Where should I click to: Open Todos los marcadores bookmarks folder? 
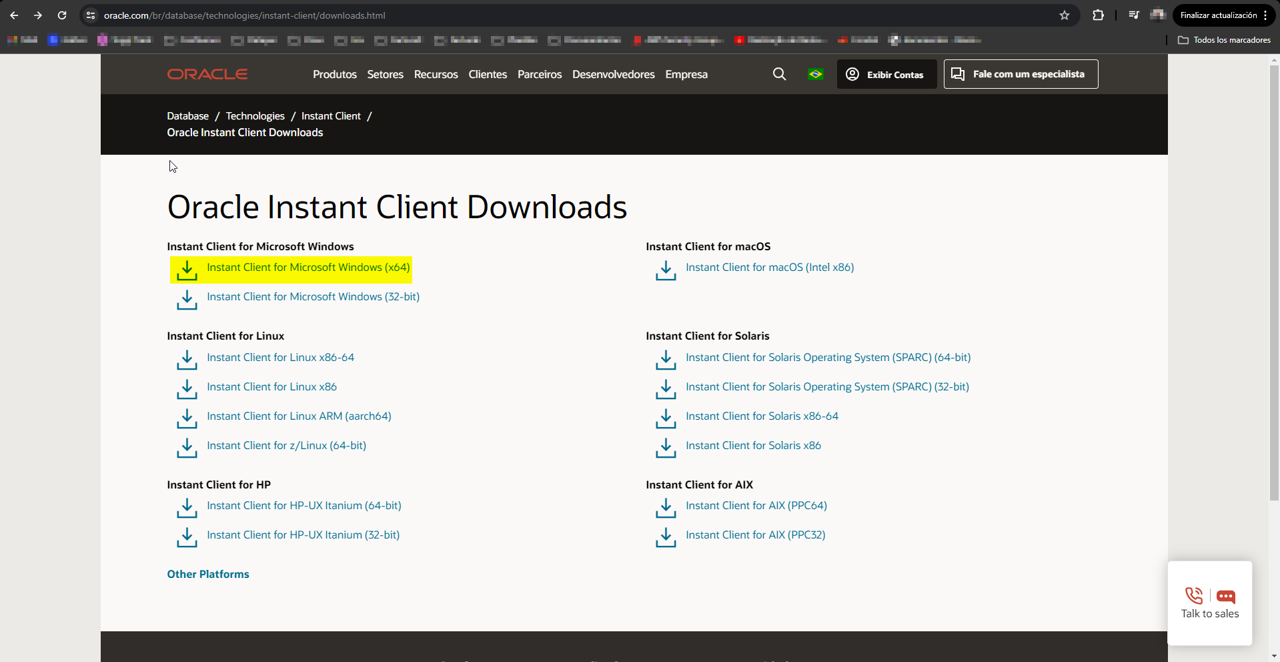(x=1224, y=40)
